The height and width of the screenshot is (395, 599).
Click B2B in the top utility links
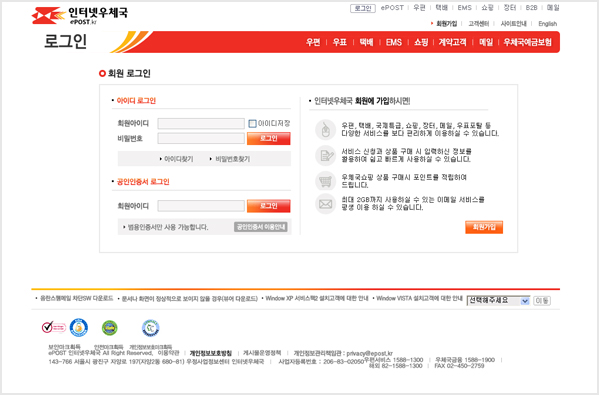point(531,8)
